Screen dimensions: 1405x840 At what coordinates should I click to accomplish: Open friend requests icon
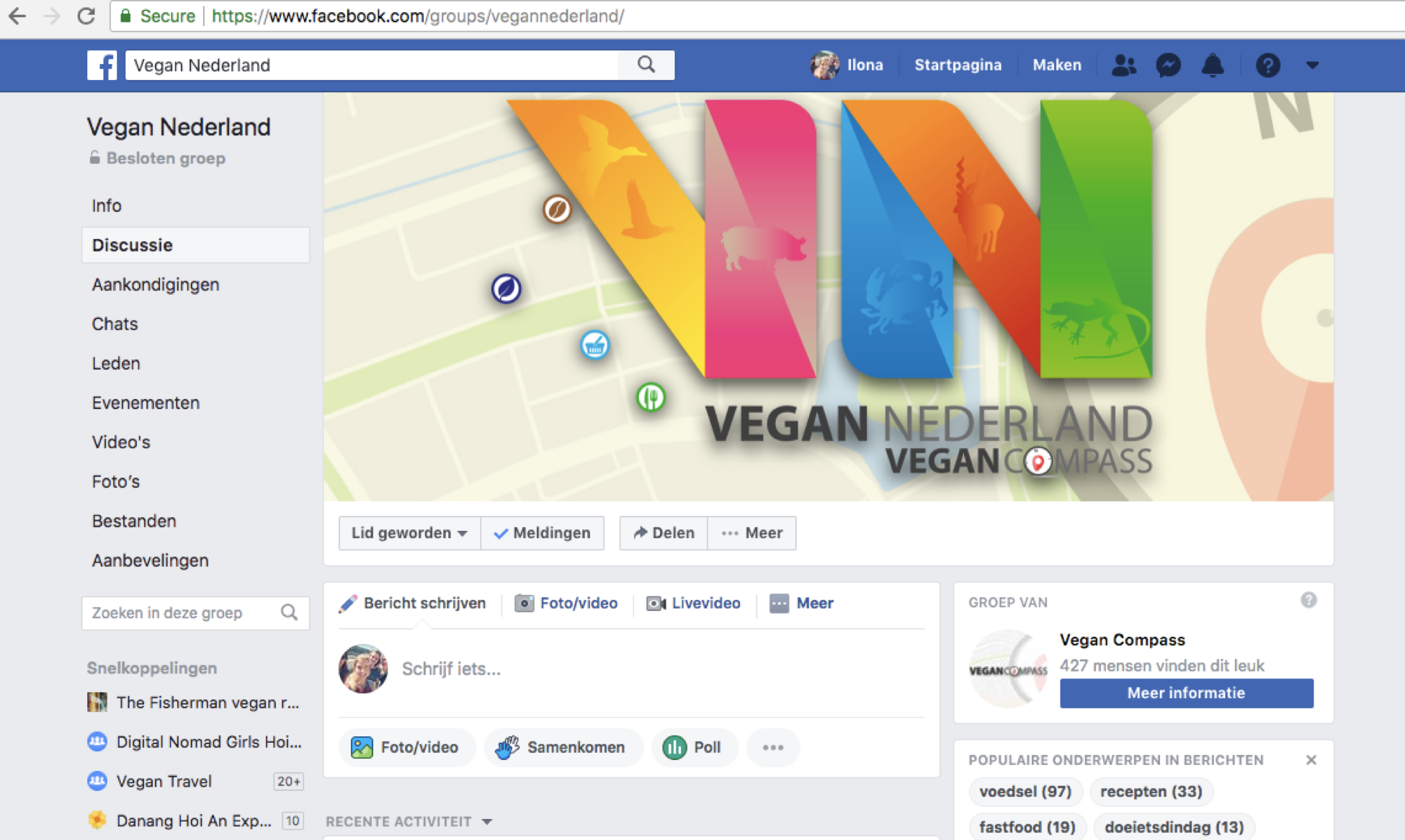click(x=1123, y=66)
